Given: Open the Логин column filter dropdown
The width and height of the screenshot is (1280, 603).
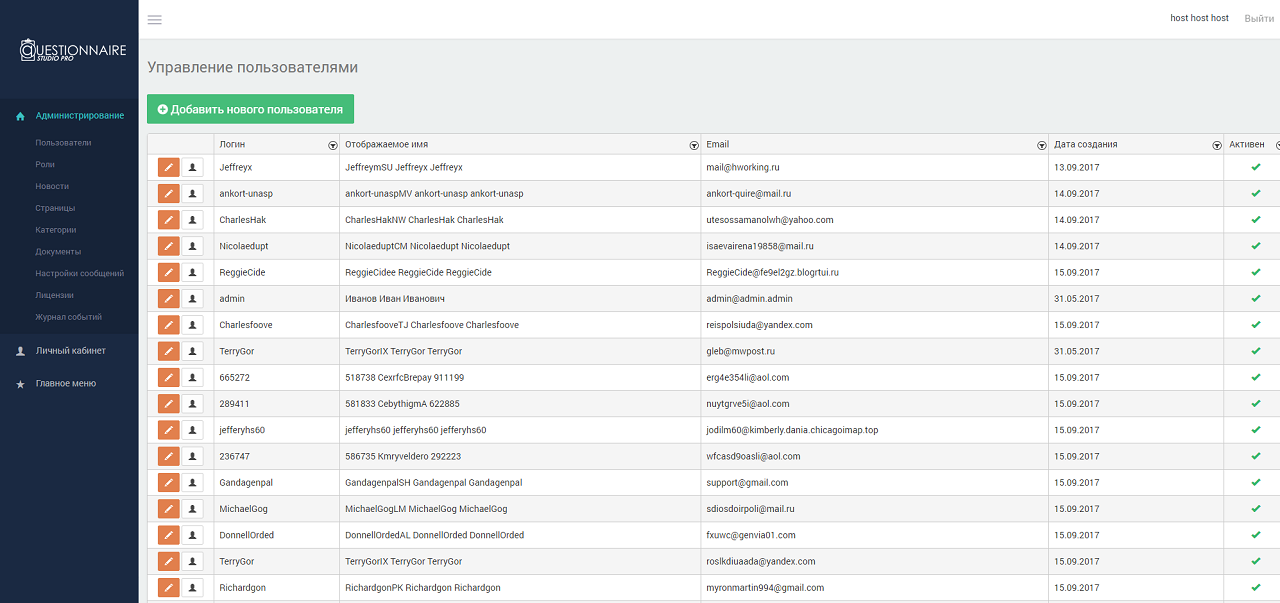Looking at the screenshot, I should click(333, 145).
